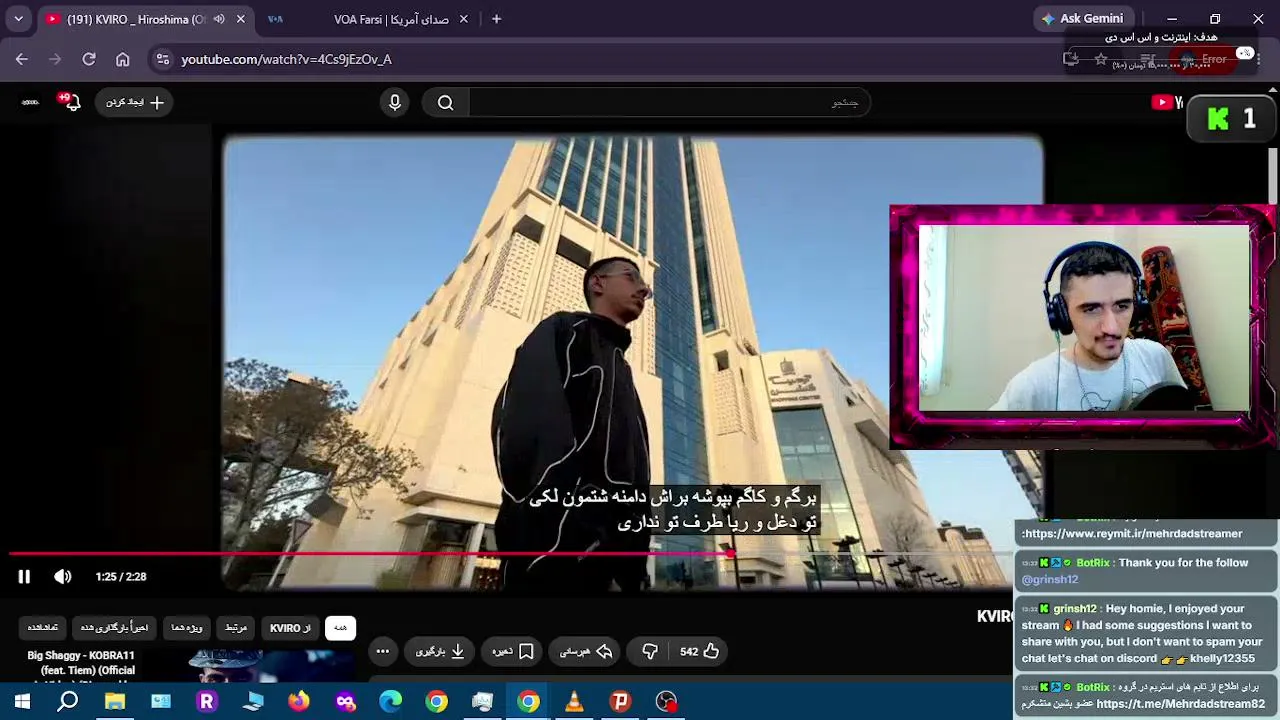The width and height of the screenshot is (1280, 720).
Task: Open a new browser tab
Action: click(x=496, y=19)
